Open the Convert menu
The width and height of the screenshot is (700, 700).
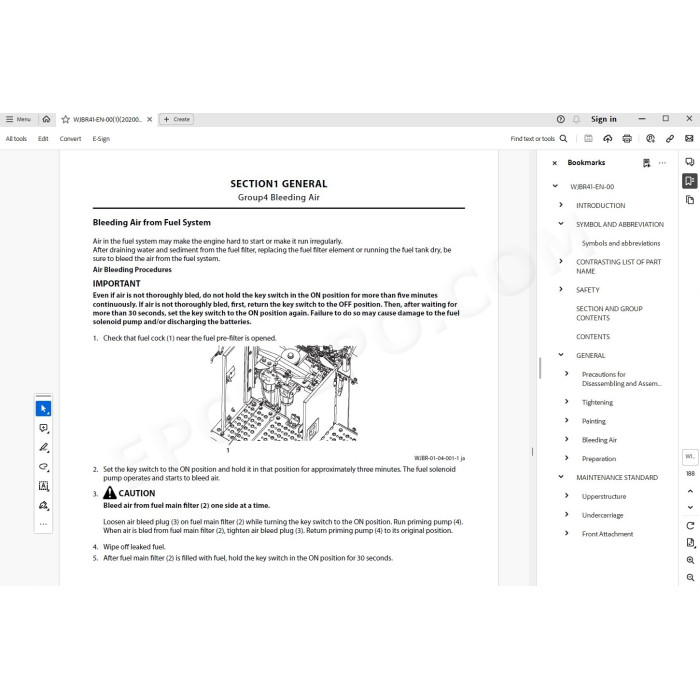pos(71,139)
